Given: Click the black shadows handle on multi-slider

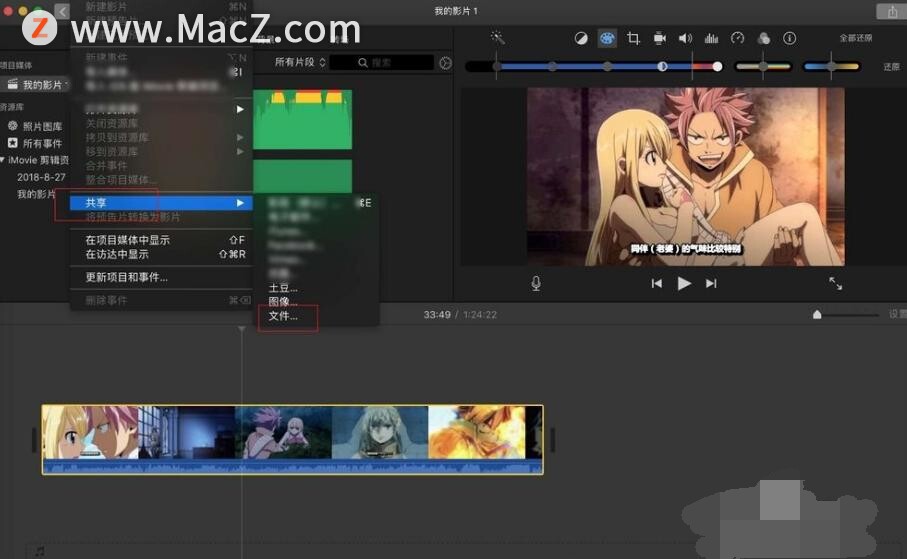Looking at the screenshot, I should [497, 67].
